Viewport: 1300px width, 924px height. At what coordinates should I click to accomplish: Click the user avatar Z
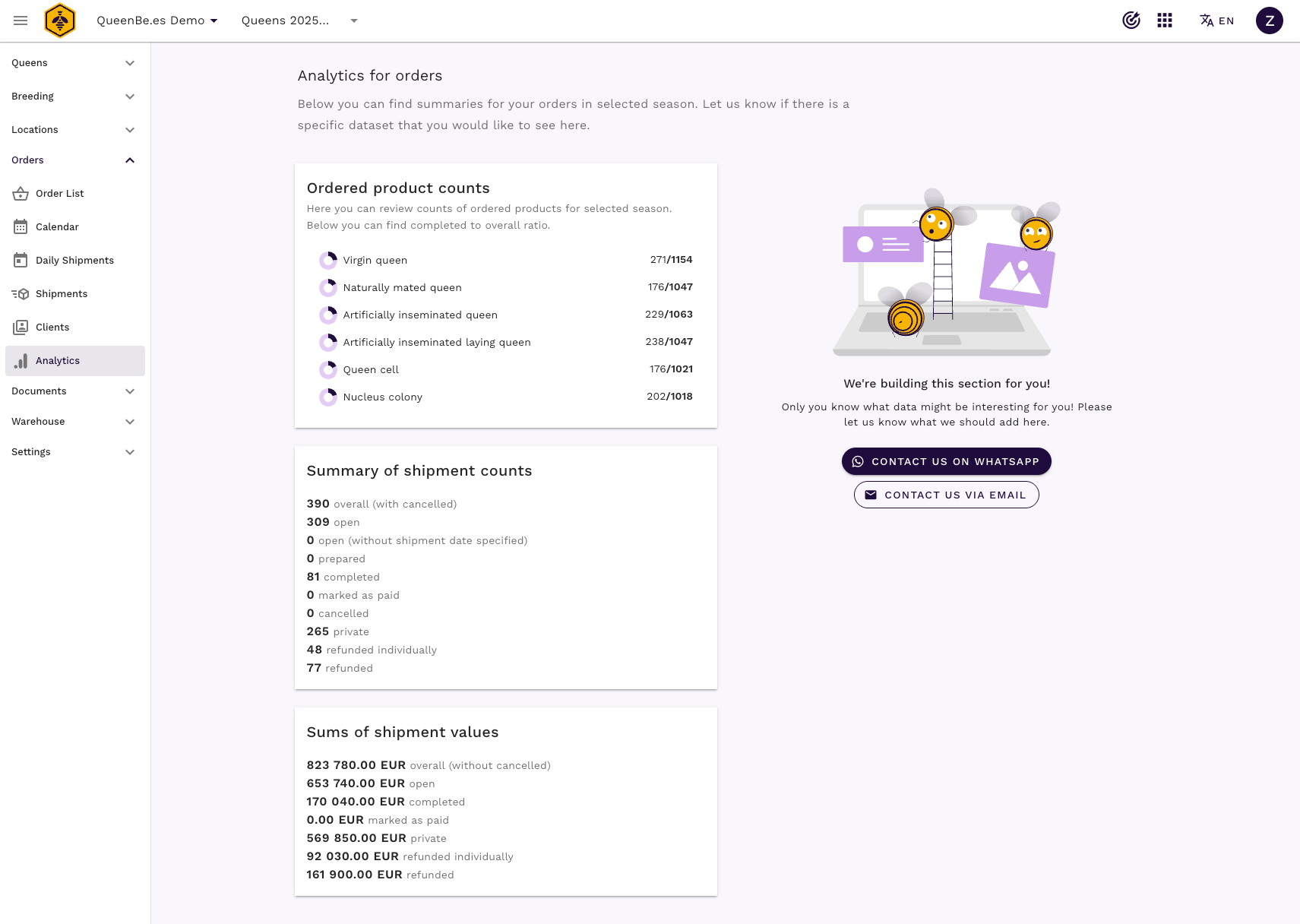pyautogui.click(x=1269, y=21)
